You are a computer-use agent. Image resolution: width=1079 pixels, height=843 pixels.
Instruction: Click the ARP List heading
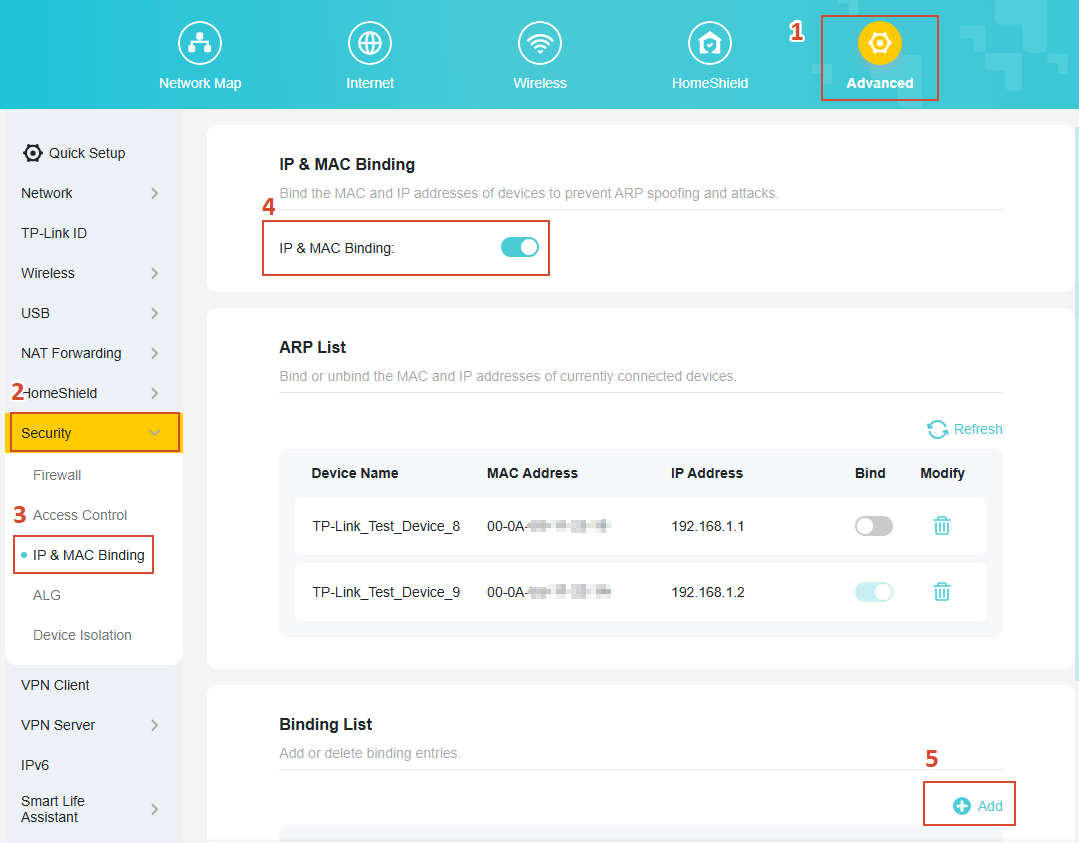pyautogui.click(x=312, y=348)
